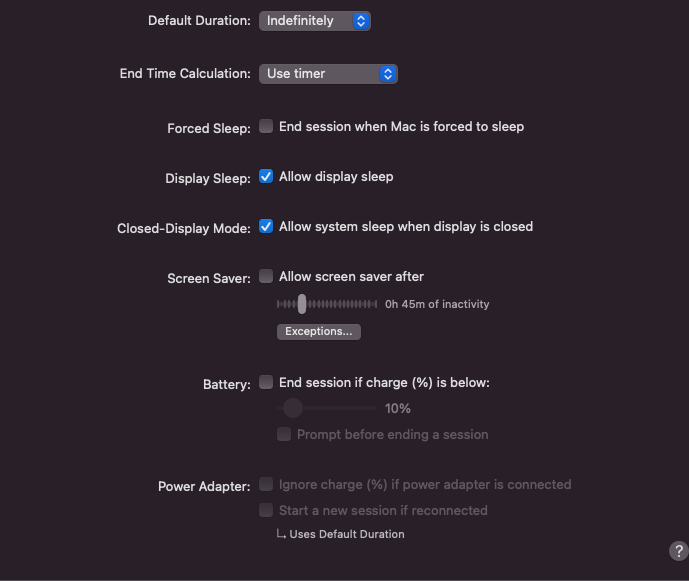Enable End session when Mac forced to sleep

pos(266,126)
